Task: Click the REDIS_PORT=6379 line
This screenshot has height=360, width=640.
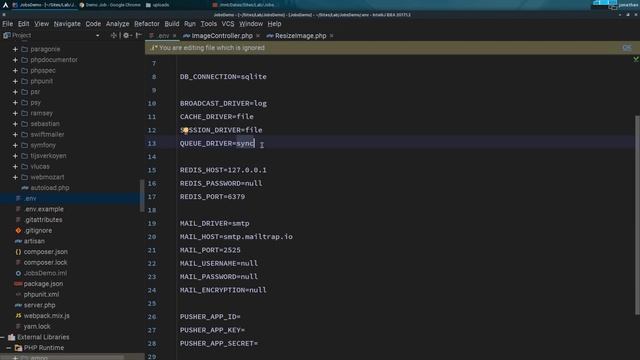Action: click(212, 197)
